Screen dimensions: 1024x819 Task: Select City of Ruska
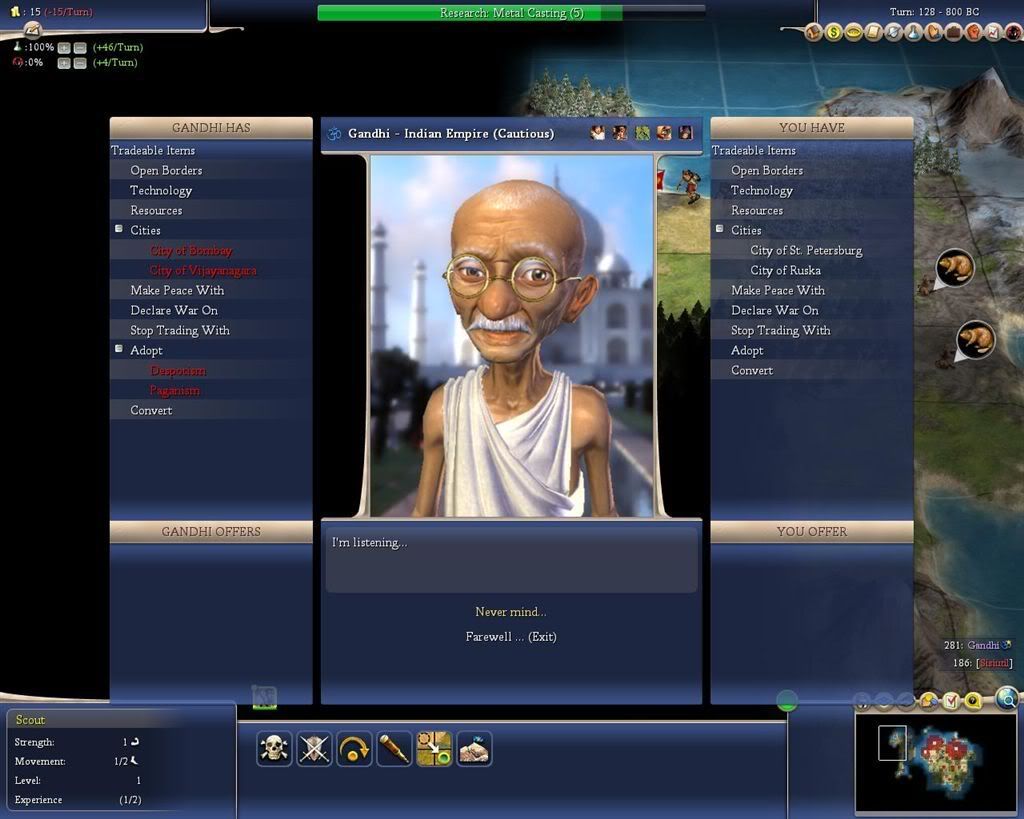tap(785, 270)
